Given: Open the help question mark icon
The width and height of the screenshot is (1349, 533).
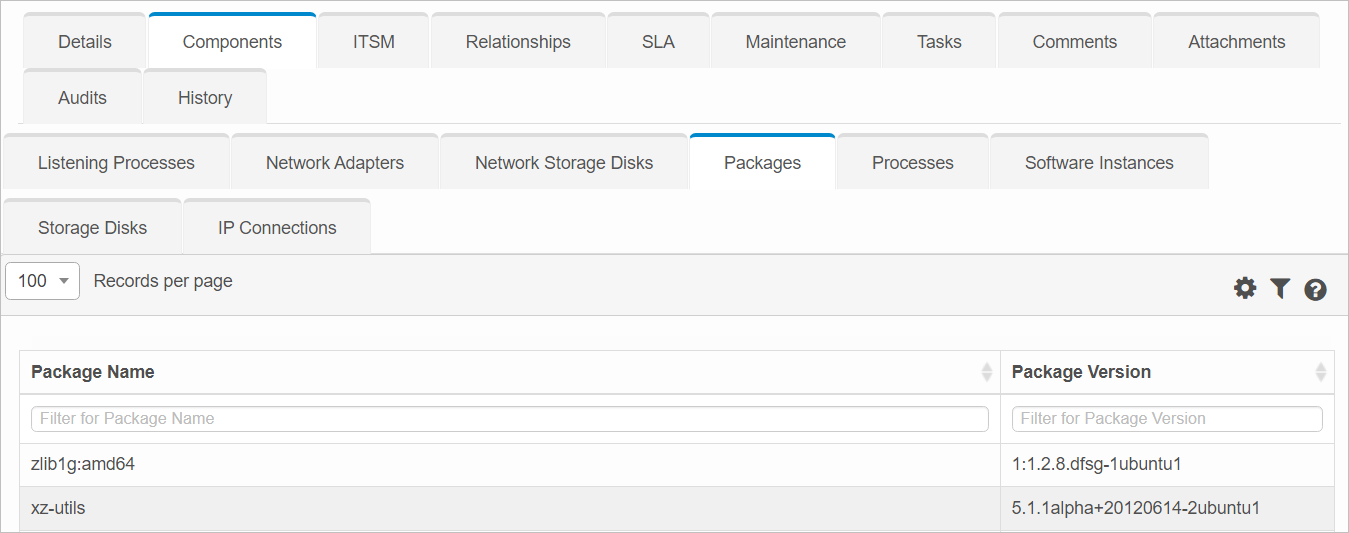Looking at the screenshot, I should pos(1316,290).
